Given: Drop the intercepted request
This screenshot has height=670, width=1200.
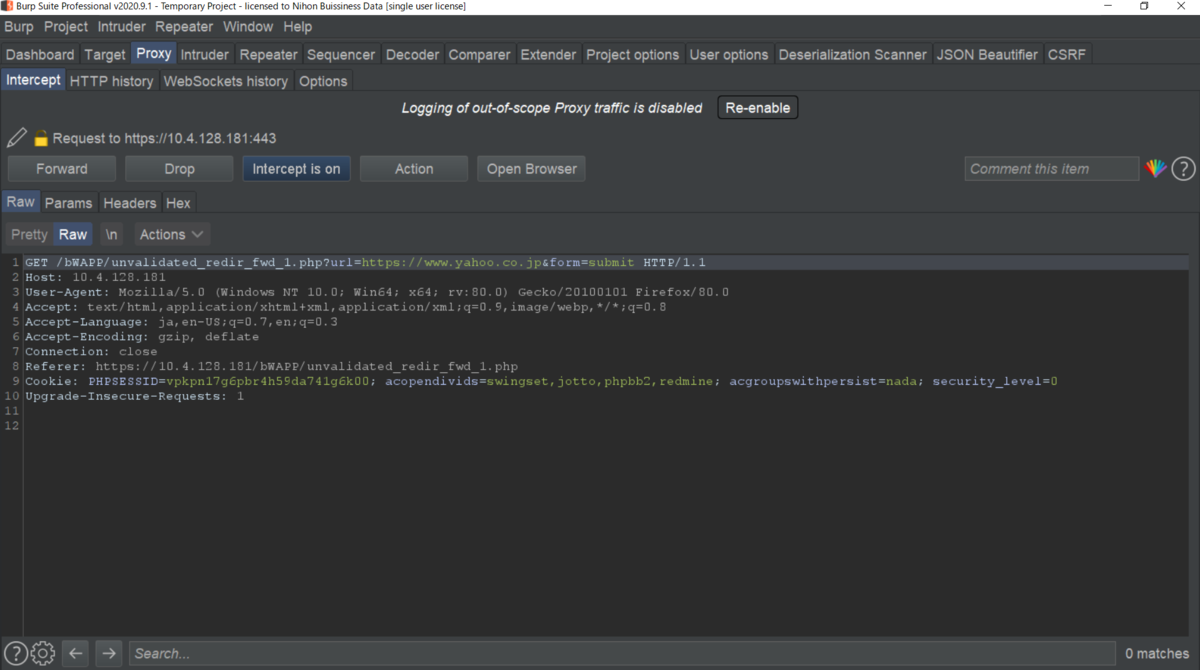Looking at the screenshot, I should click(x=180, y=169).
